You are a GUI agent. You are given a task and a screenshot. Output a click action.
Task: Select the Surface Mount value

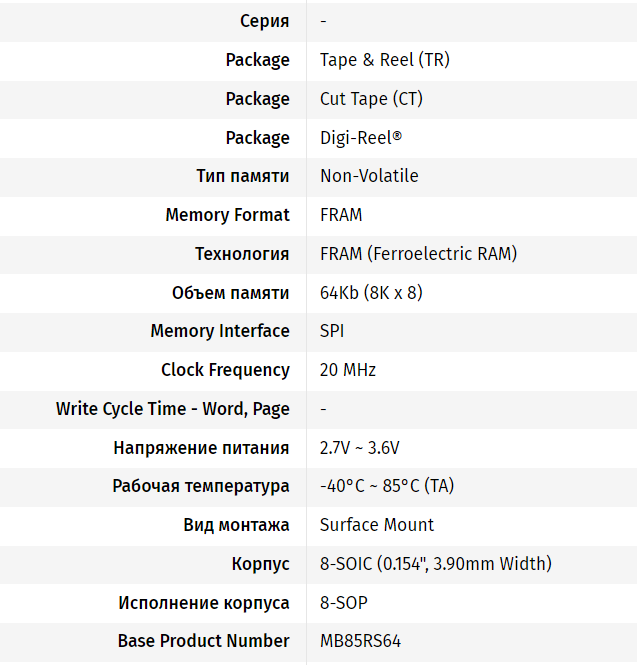tap(377, 525)
